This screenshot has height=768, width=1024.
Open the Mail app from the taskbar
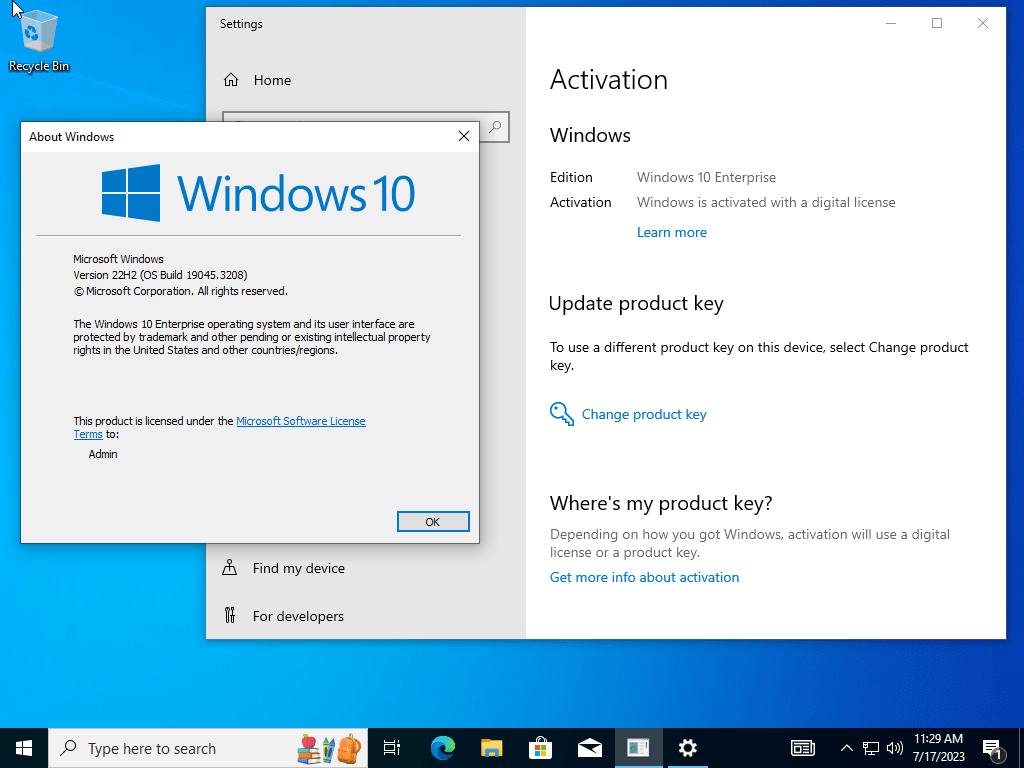(590, 748)
